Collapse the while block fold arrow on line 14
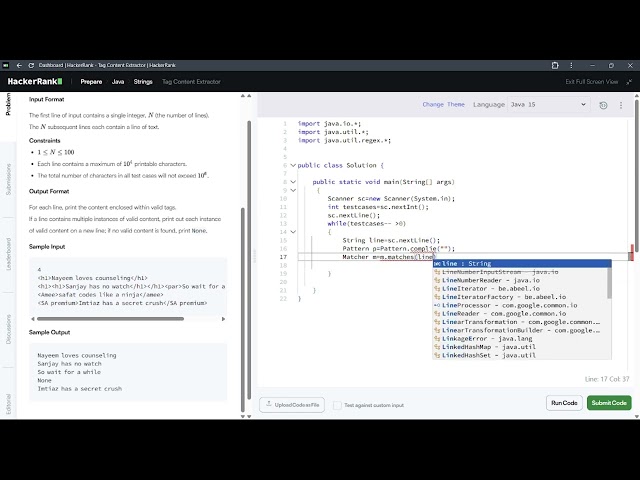This screenshot has width=640, height=480. click(x=293, y=232)
